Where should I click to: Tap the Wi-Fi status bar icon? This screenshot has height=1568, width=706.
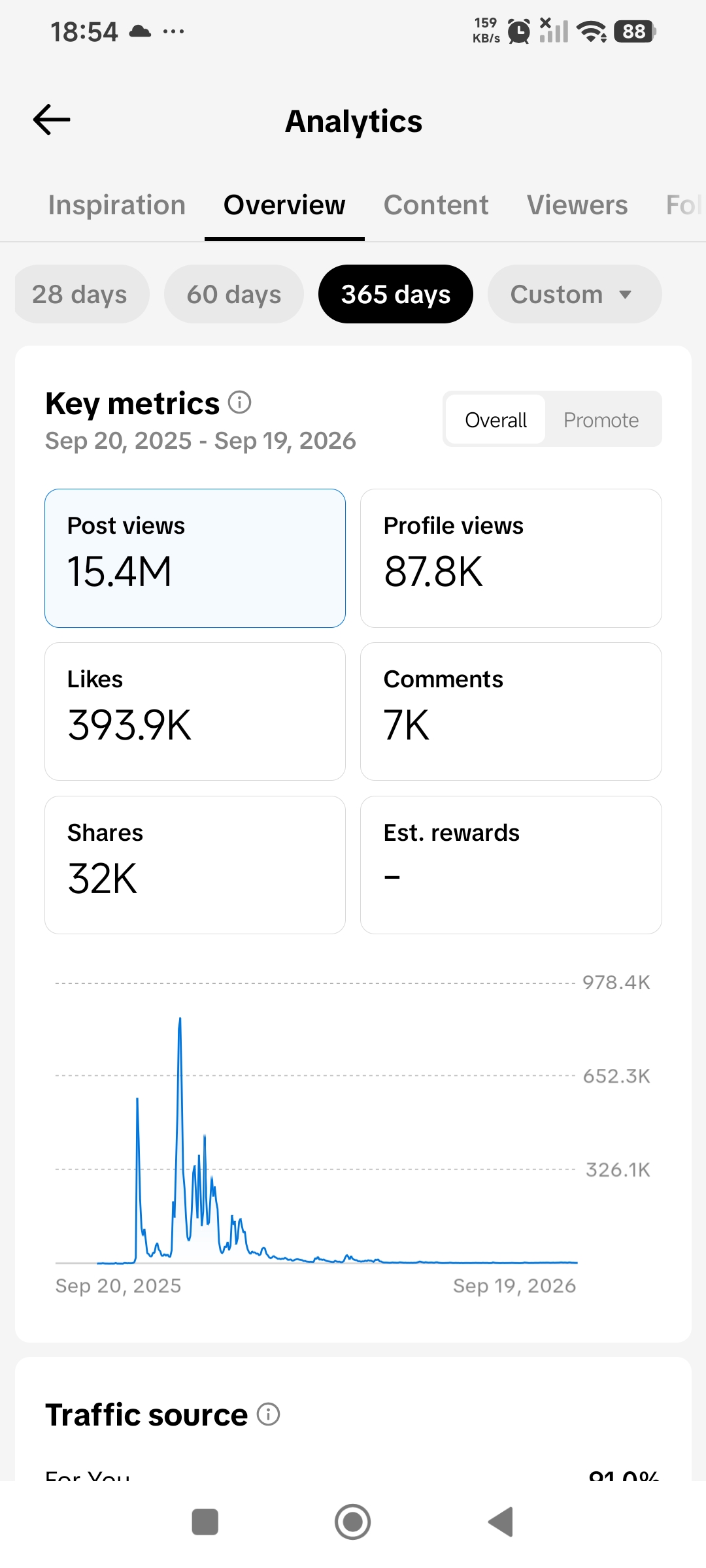click(x=592, y=31)
